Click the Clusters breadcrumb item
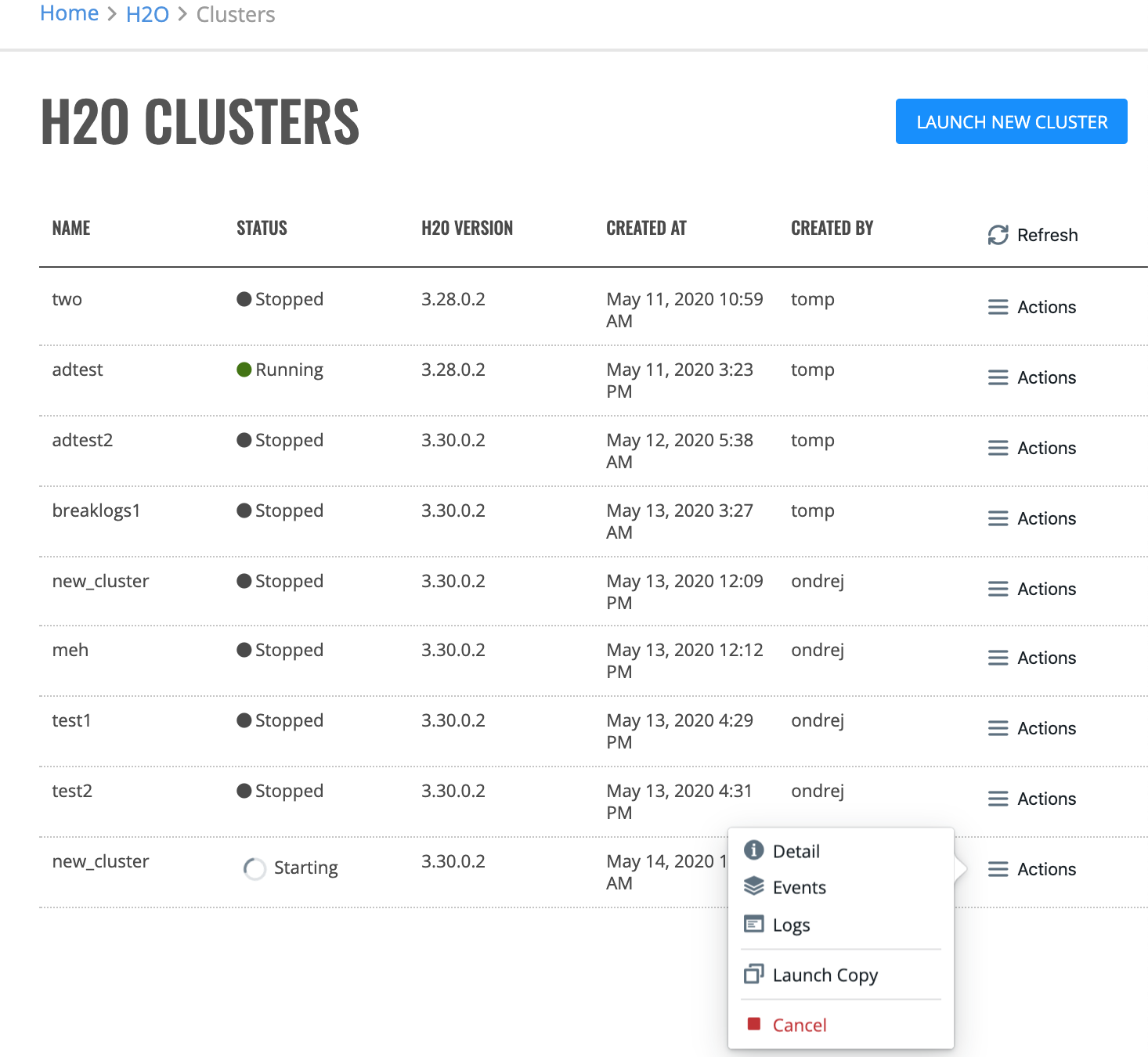Viewport: 1148px width, 1057px height. point(235,14)
